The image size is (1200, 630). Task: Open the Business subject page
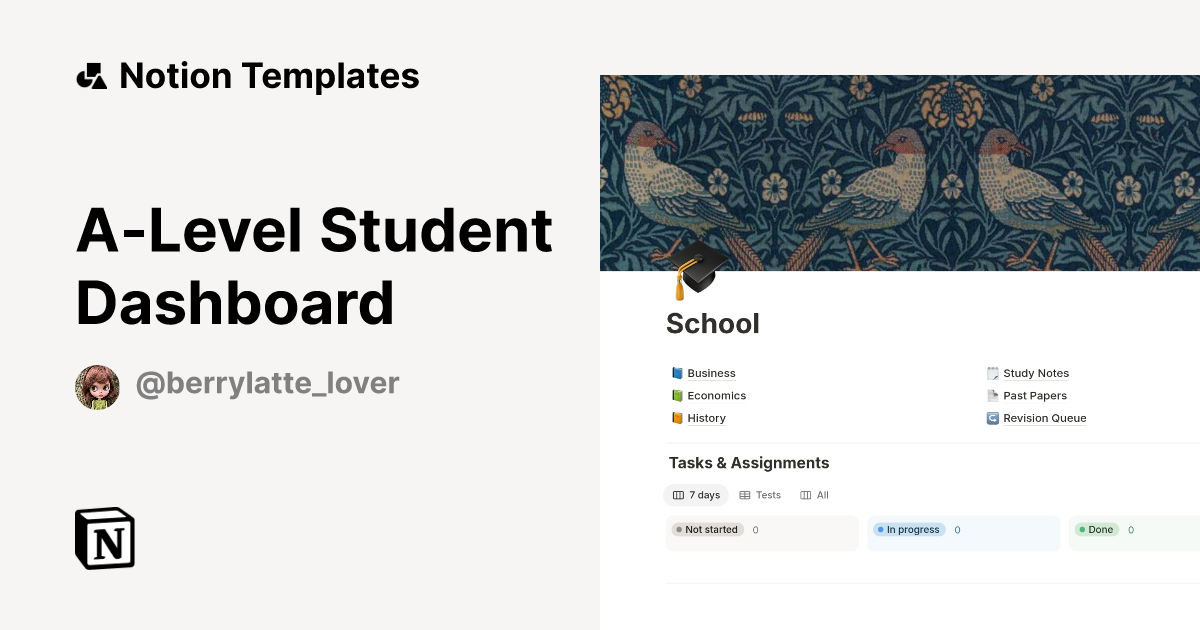(711, 373)
